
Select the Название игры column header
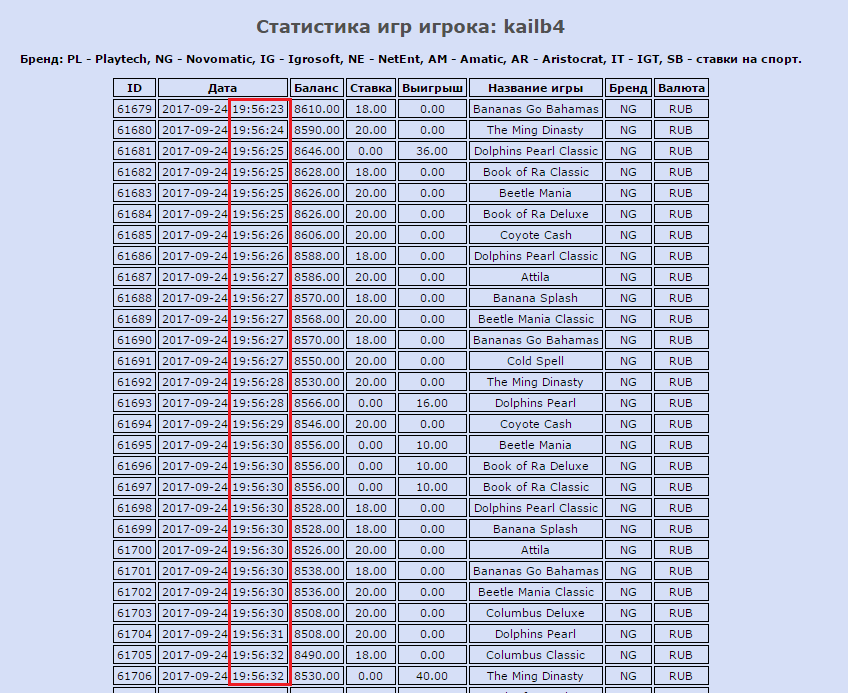click(x=536, y=88)
